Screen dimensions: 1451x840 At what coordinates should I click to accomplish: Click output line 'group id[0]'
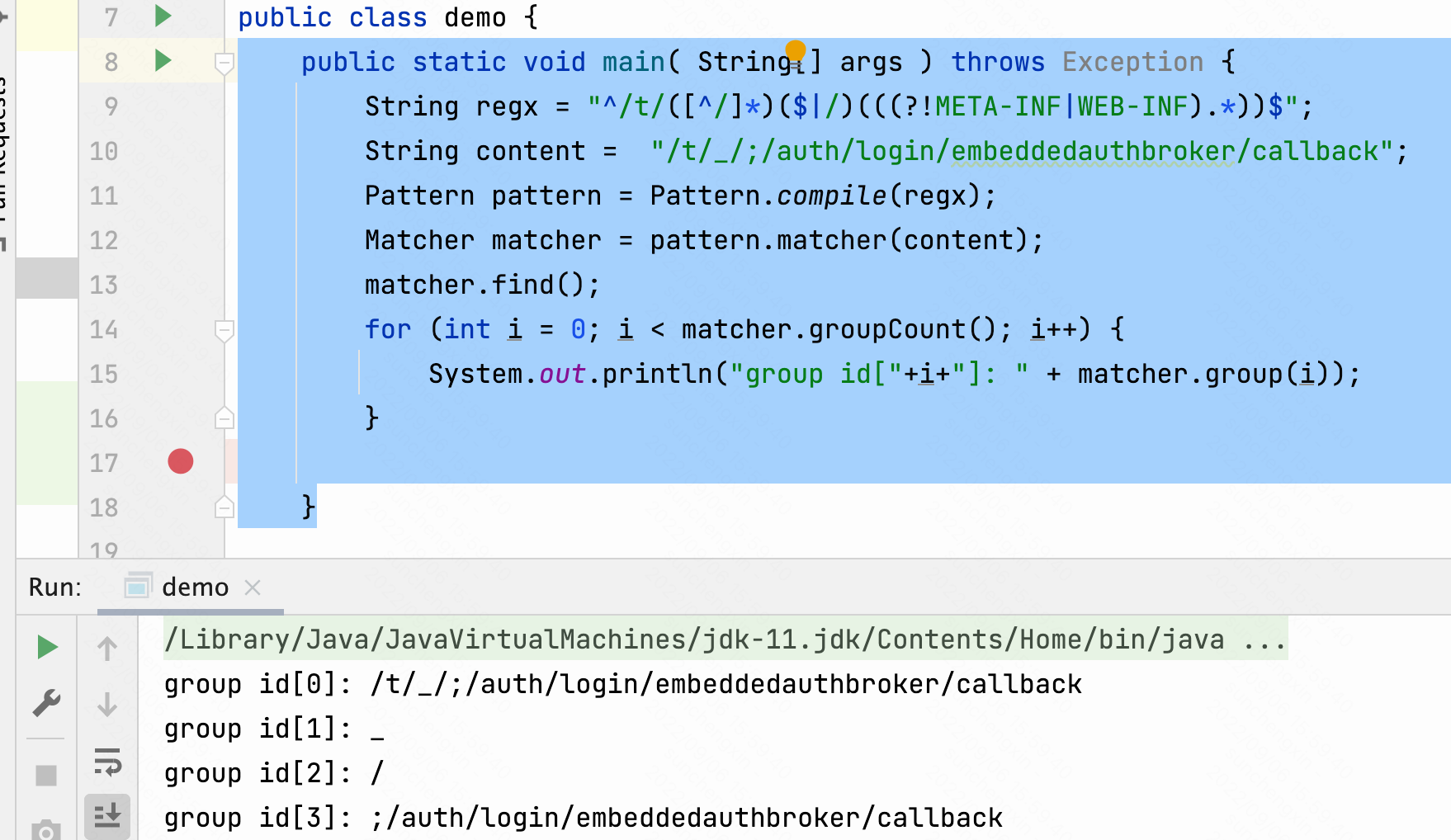(x=623, y=684)
